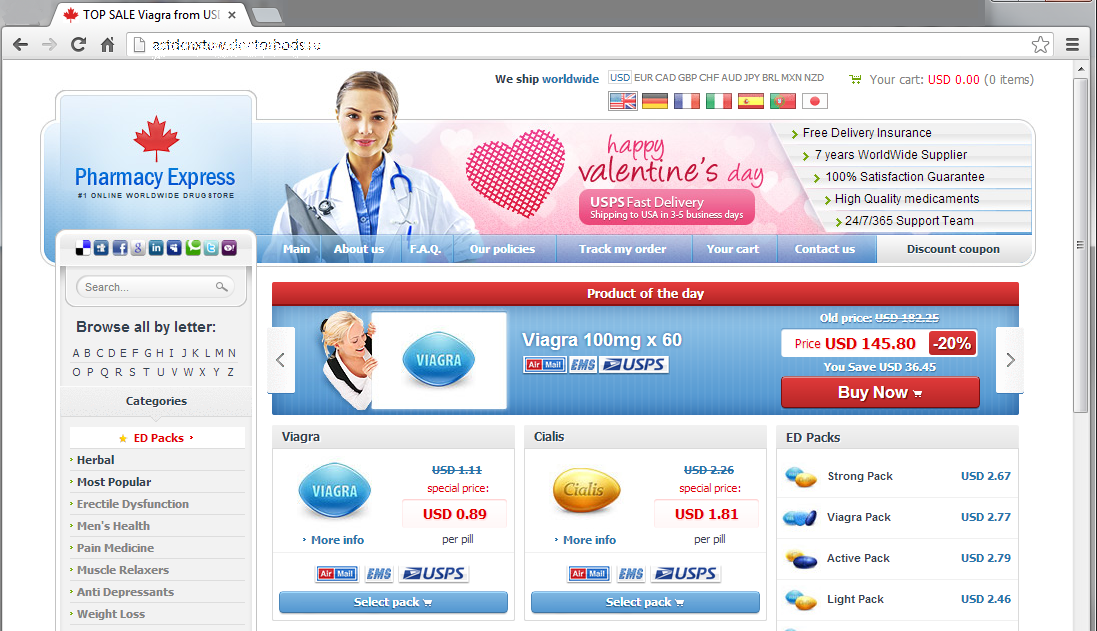
Task: Select NZD currency
Action: tap(814, 78)
